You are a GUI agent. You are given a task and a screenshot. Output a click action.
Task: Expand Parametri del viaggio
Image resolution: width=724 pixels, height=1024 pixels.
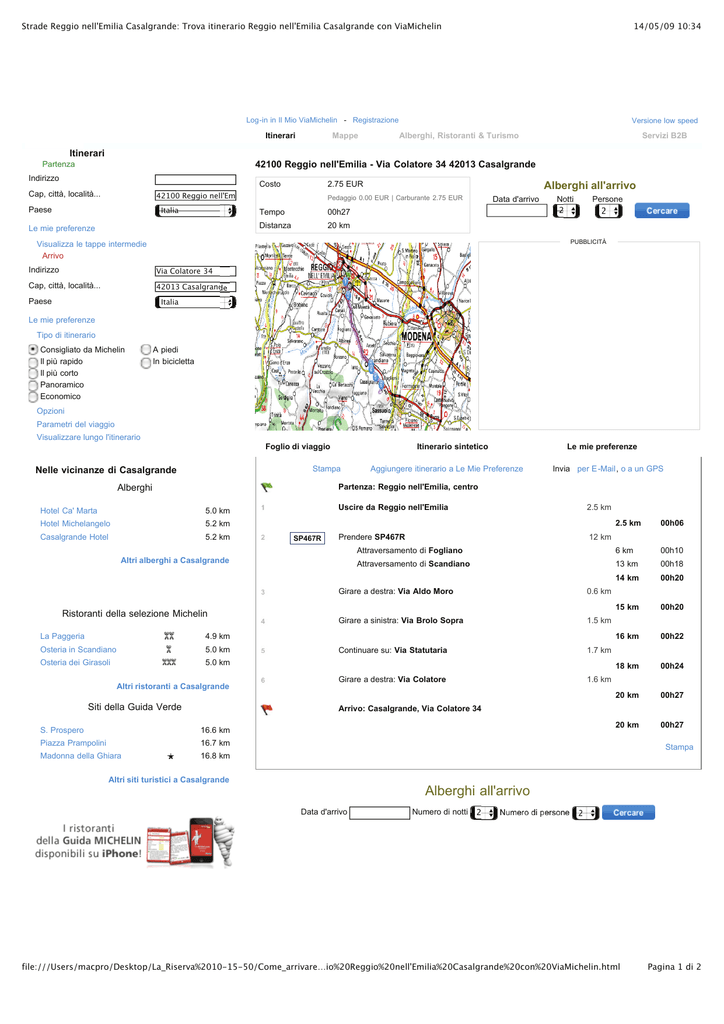[x=76, y=424]
